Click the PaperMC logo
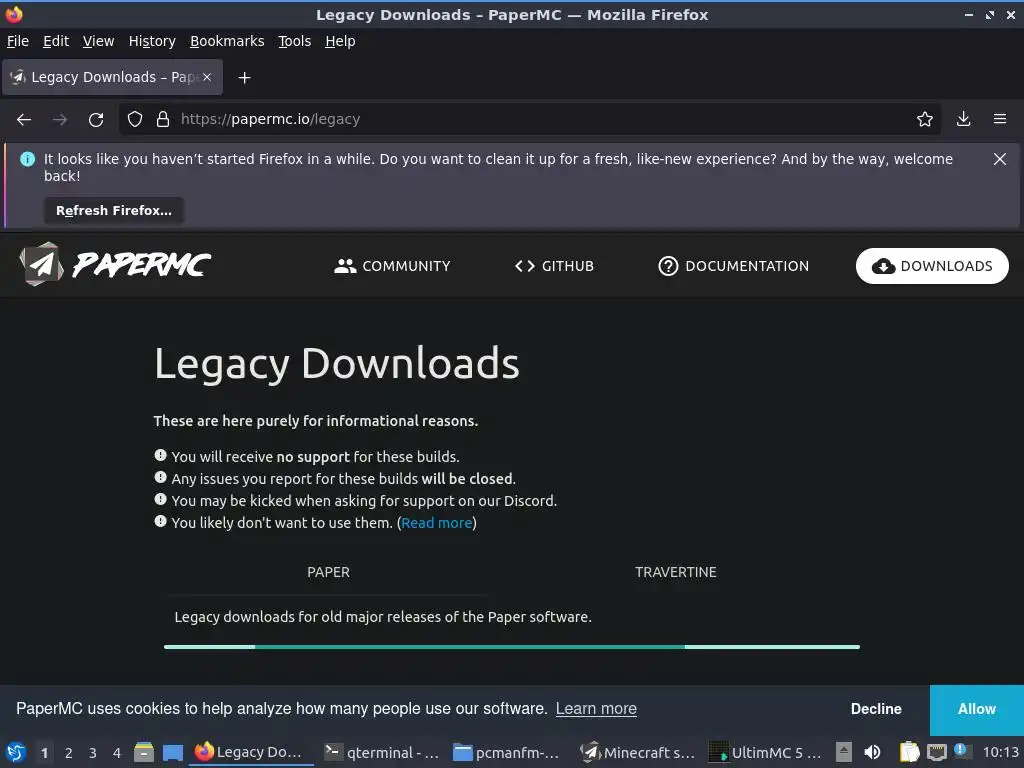This screenshot has width=1024, height=768. (x=115, y=264)
